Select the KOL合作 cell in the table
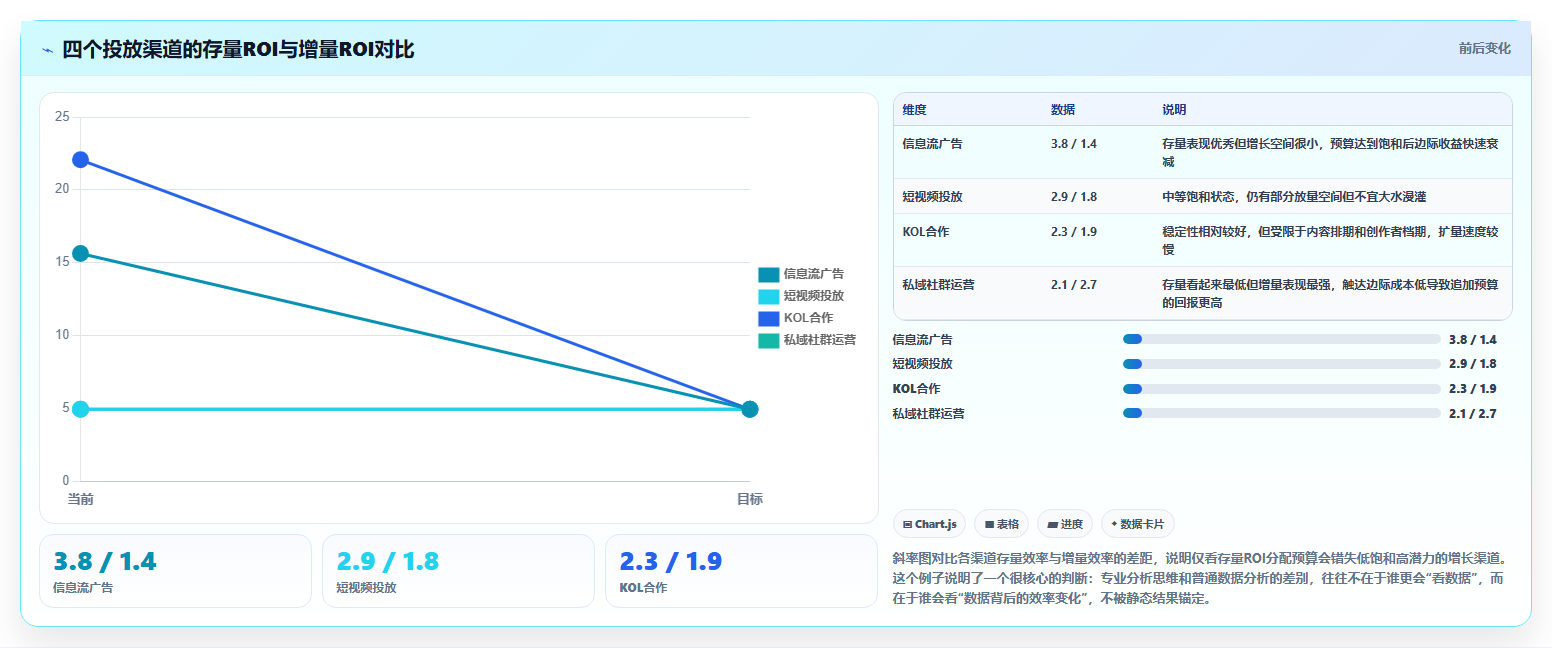 (x=926, y=232)
